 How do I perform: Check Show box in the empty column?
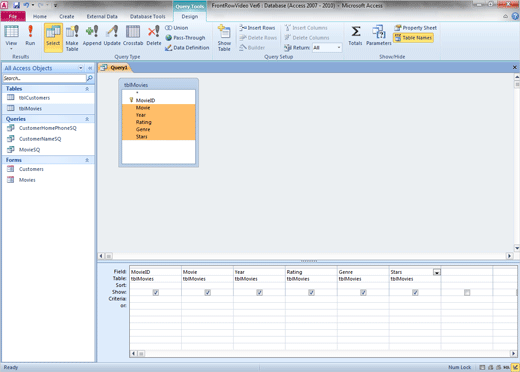(467, 293)
